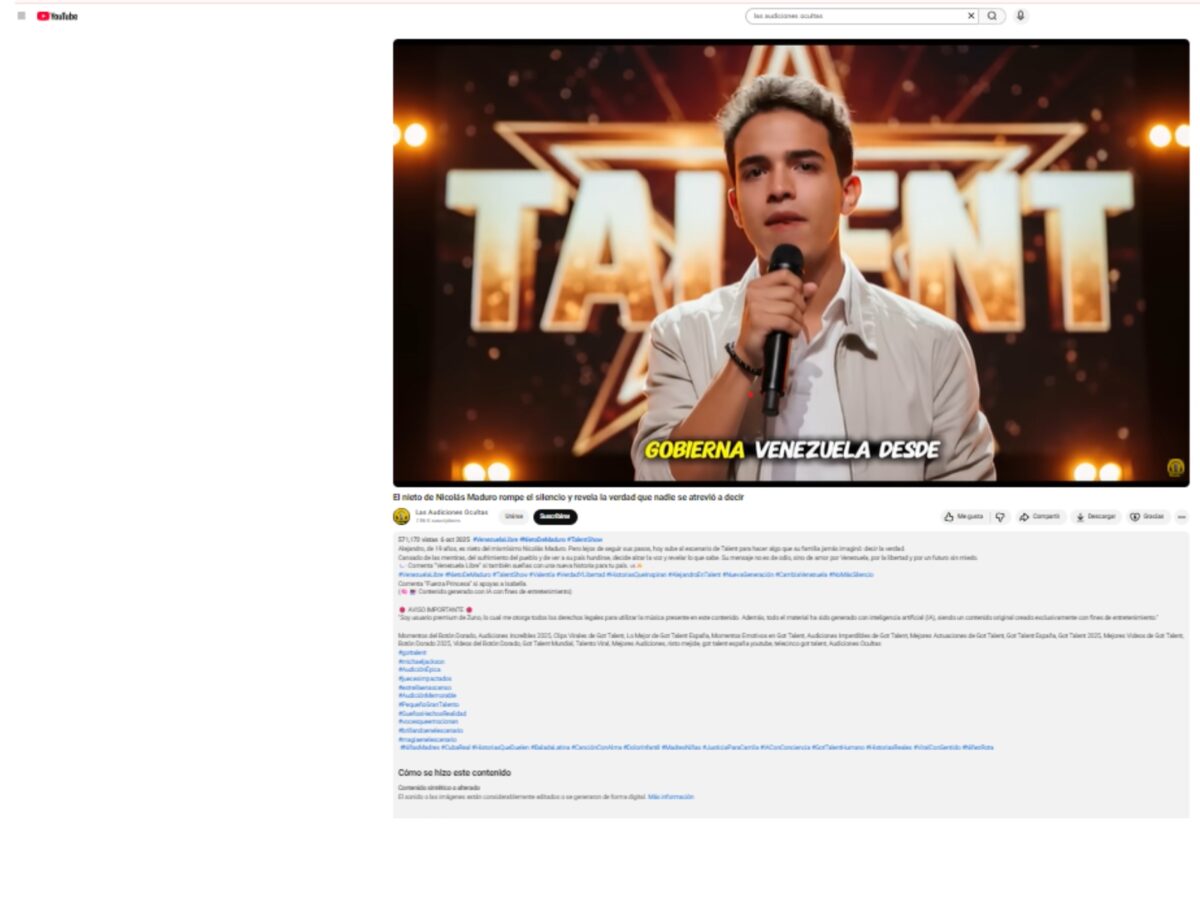The height and width of the screenshot is (900, 1200).
Task: Dislike the video with thumbs-down
Action: [x=1000, y=517]
